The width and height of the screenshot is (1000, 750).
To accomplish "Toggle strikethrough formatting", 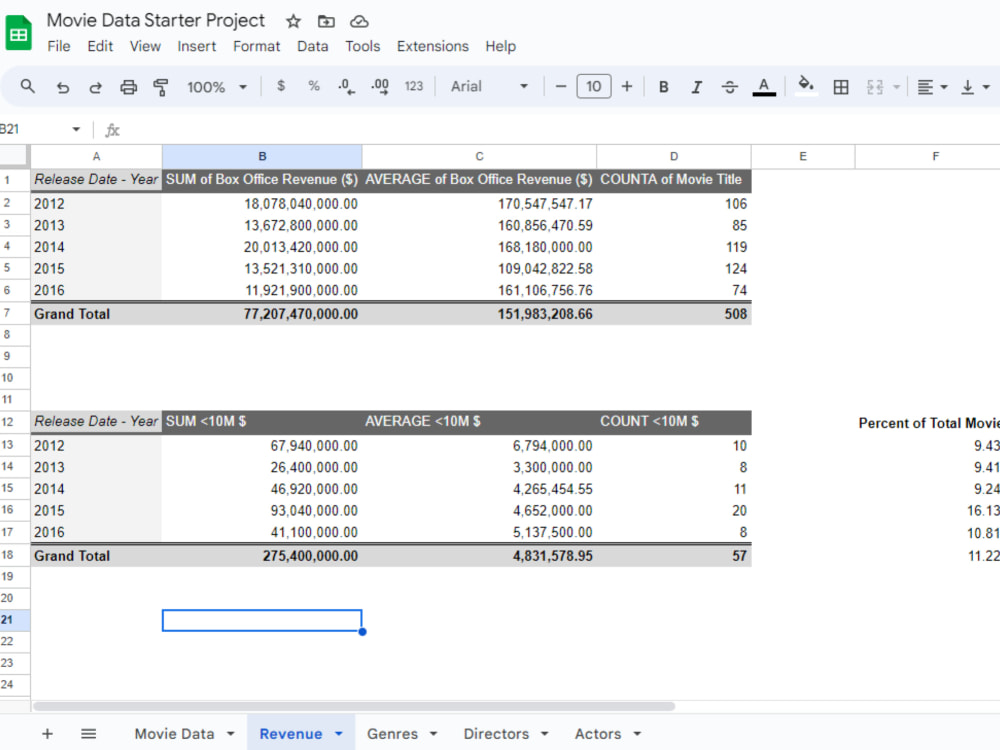I will click(x=730, y=87).
